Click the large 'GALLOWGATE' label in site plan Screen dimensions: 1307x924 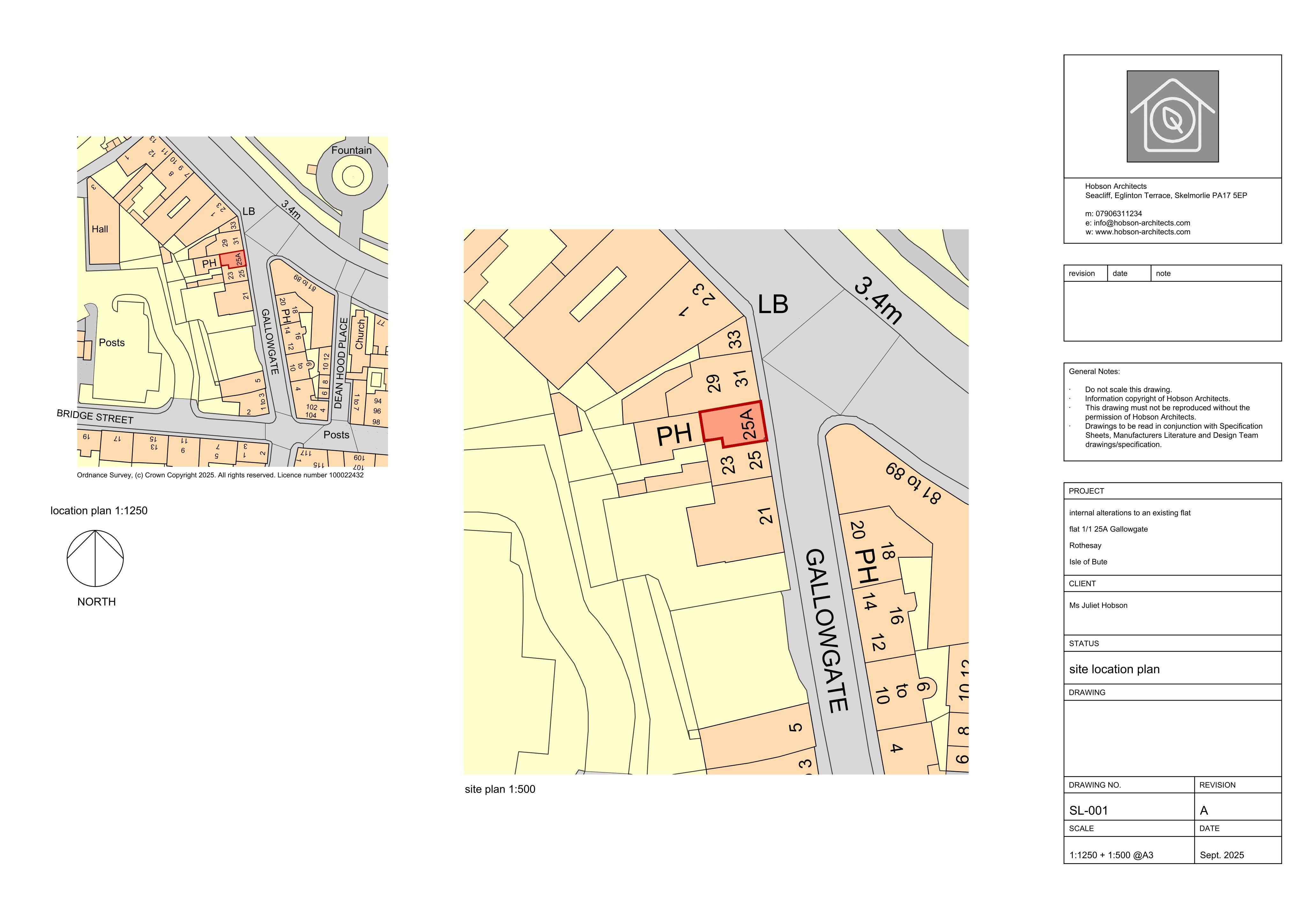pos(827,631)
